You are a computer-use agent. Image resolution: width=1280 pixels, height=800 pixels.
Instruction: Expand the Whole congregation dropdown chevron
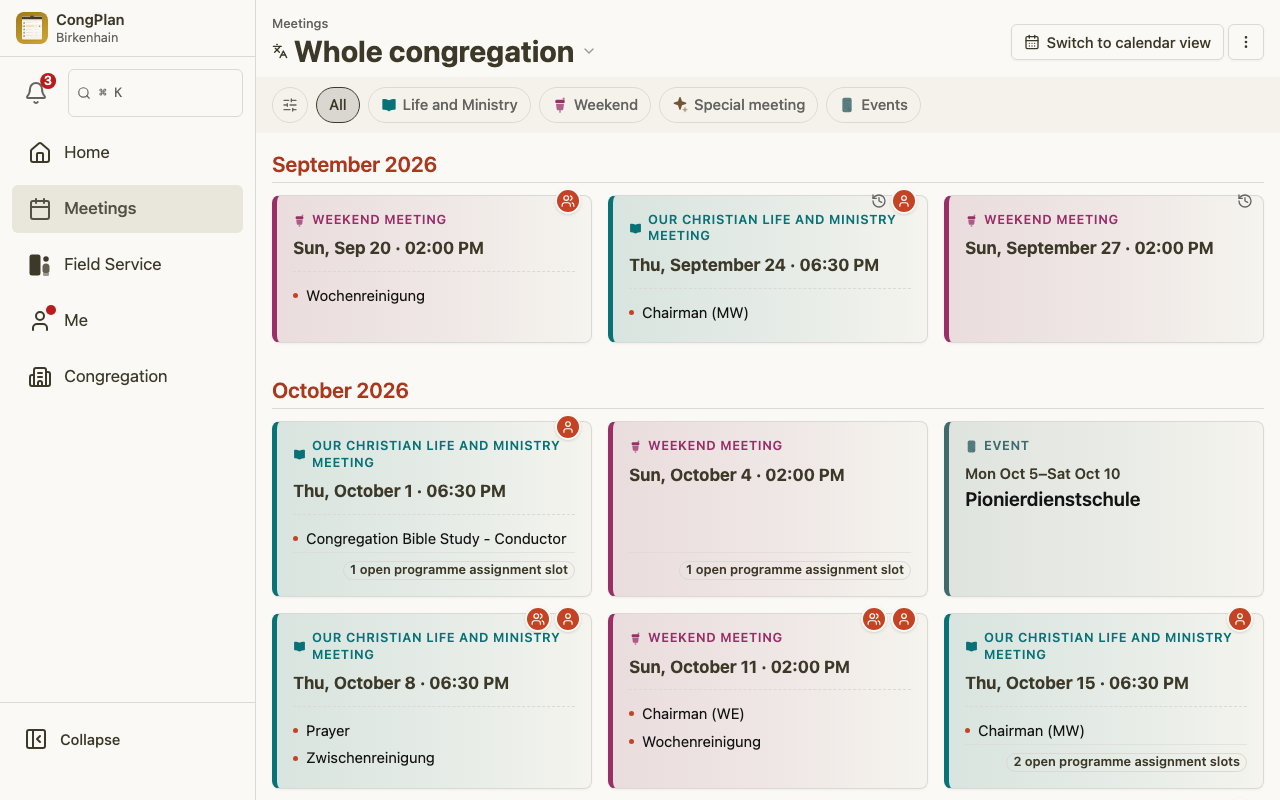(589, 51)
